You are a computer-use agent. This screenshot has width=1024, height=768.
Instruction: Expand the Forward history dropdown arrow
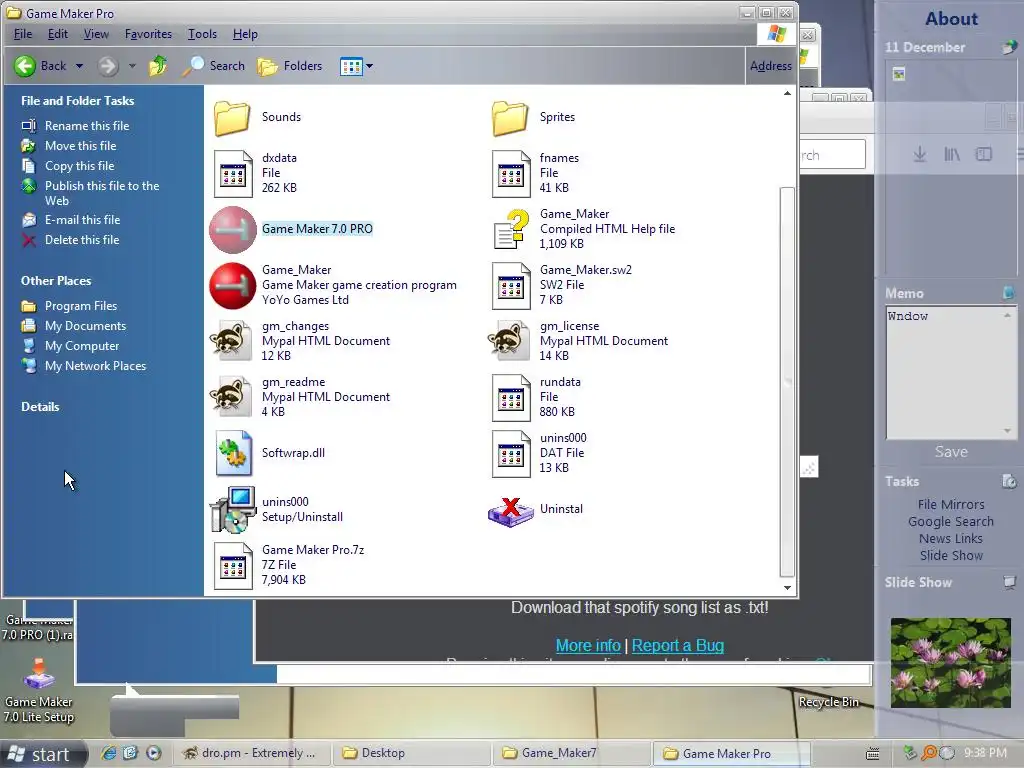(132, 66)
